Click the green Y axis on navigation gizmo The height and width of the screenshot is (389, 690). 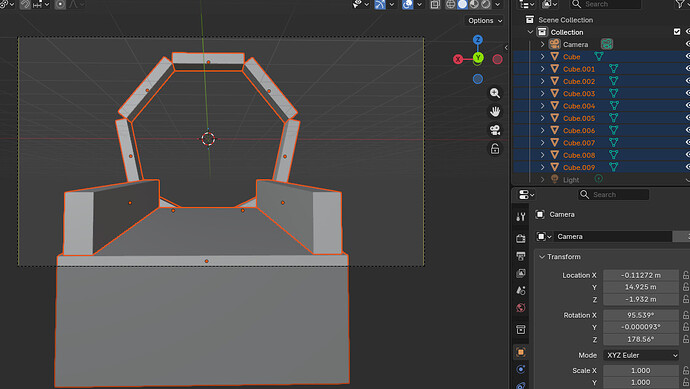tap(478, 58)
